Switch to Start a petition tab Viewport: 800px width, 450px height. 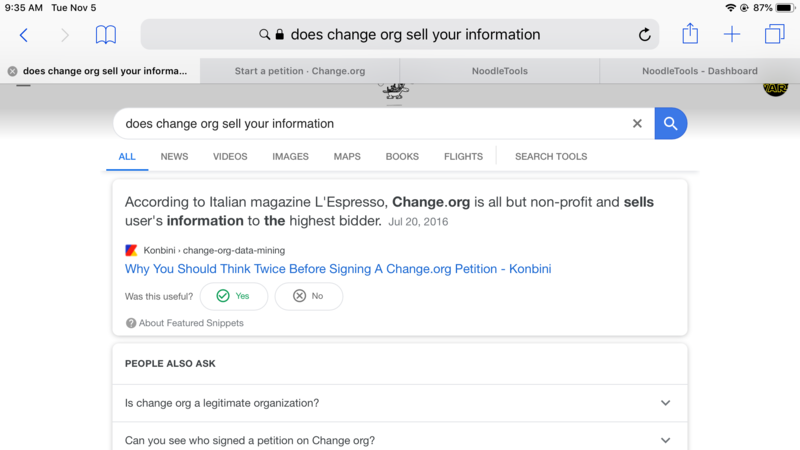coord(300,71)
